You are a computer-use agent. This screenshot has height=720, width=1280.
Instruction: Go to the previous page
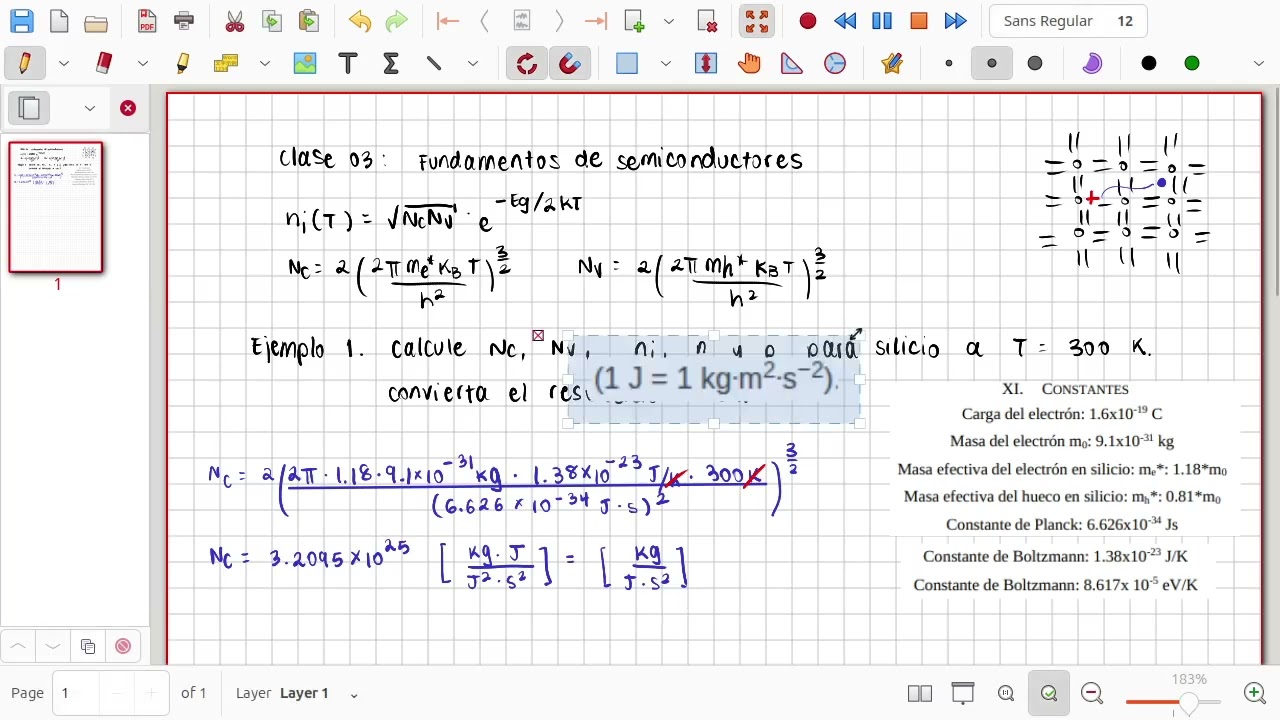click(x=485, y=21)
